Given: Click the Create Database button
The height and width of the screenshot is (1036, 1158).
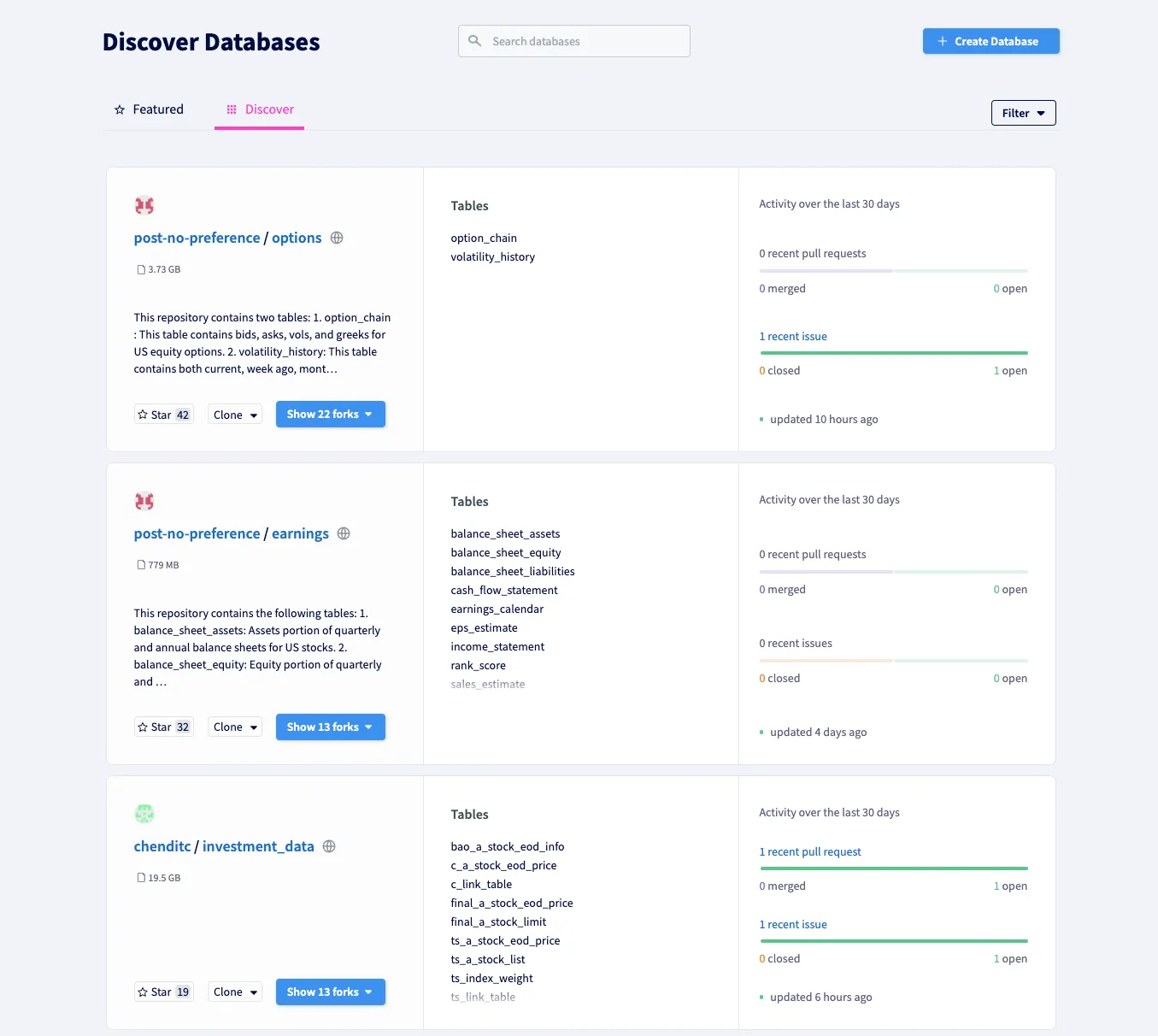Looking at the screenshot, I should [x=990, y=41].
